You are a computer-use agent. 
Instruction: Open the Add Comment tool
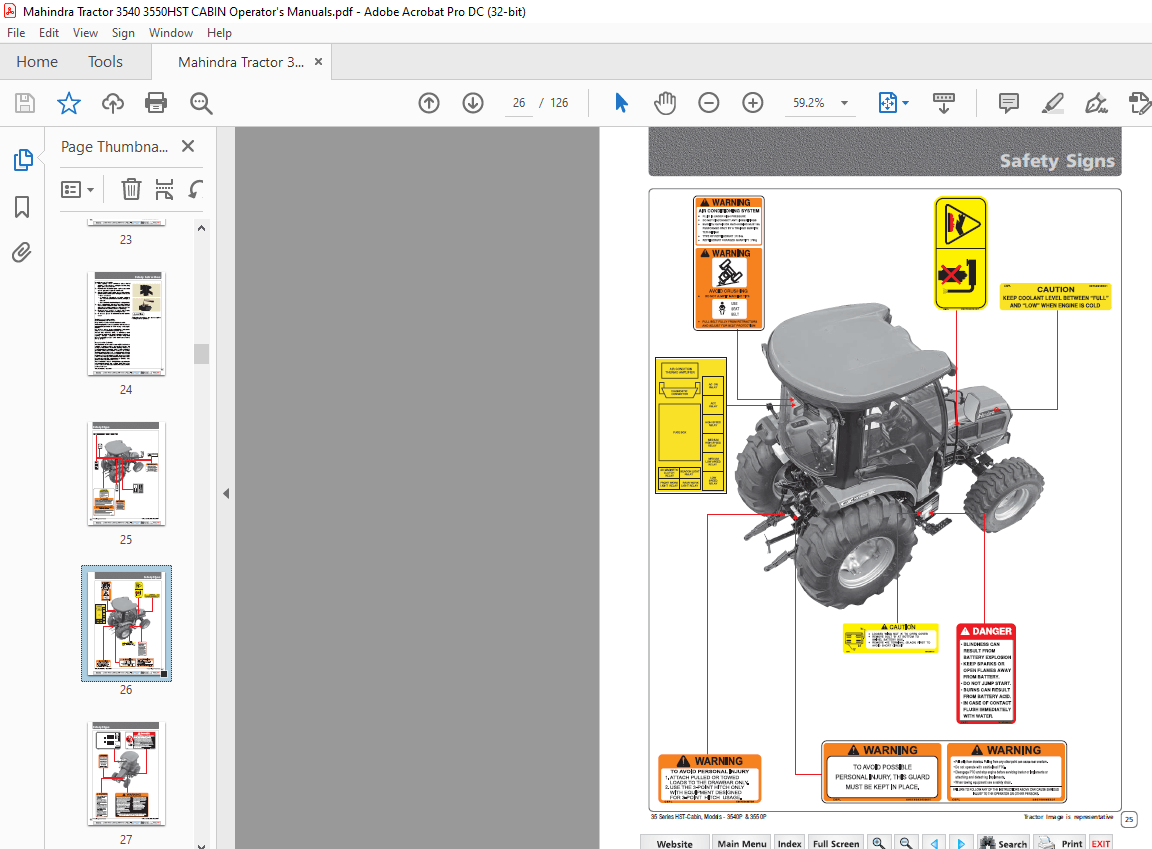coord(1008,103)
